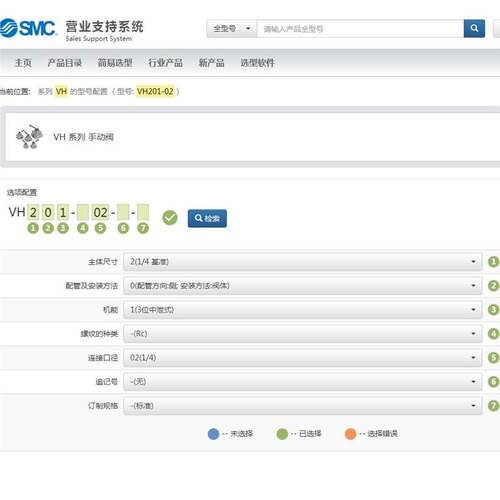Click circle 7 beside 订制规格 row
Screen dimensions: 500x500
pyautogui.click(x=494, y=406)
